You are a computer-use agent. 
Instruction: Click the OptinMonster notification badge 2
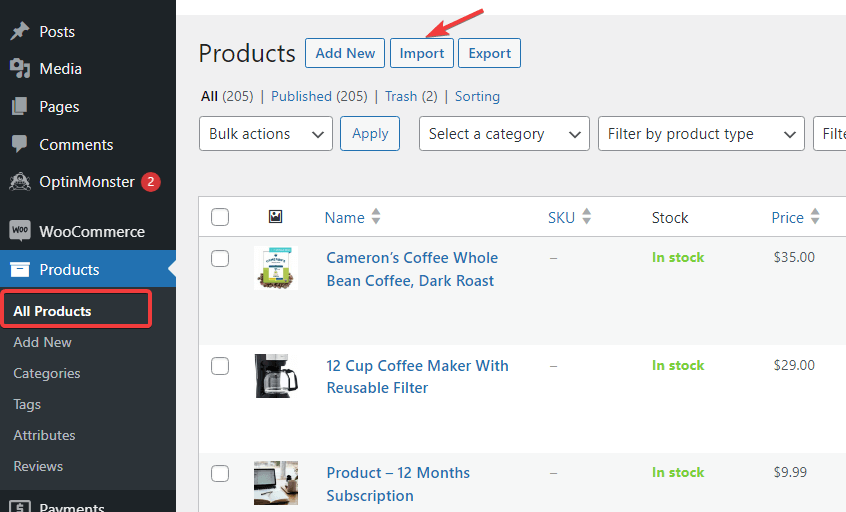click(x=151, y=182)
